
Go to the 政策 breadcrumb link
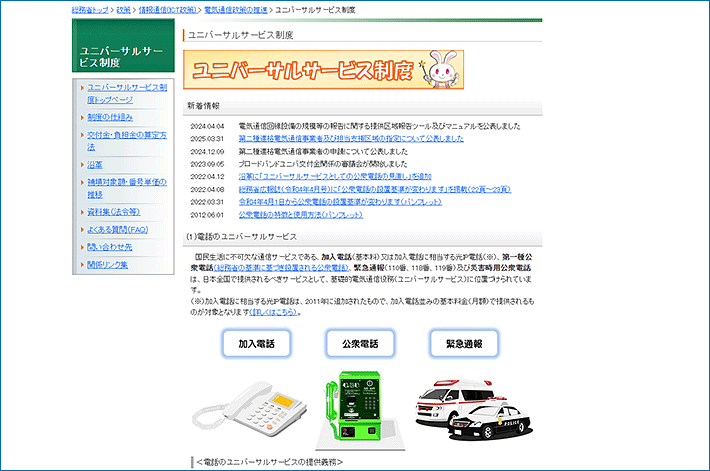[x=123, y=10]
